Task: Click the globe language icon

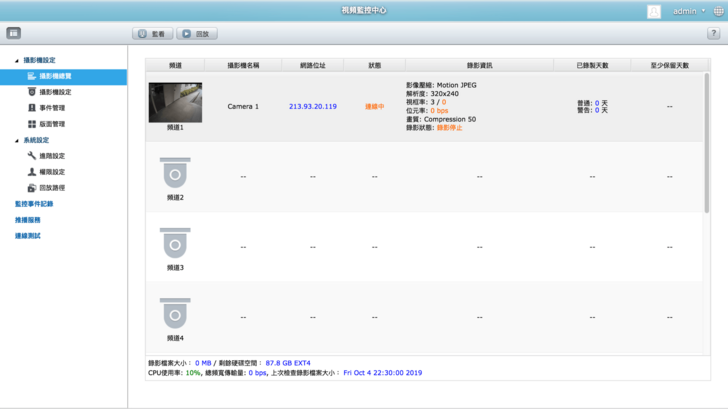Action: point(718,11)
